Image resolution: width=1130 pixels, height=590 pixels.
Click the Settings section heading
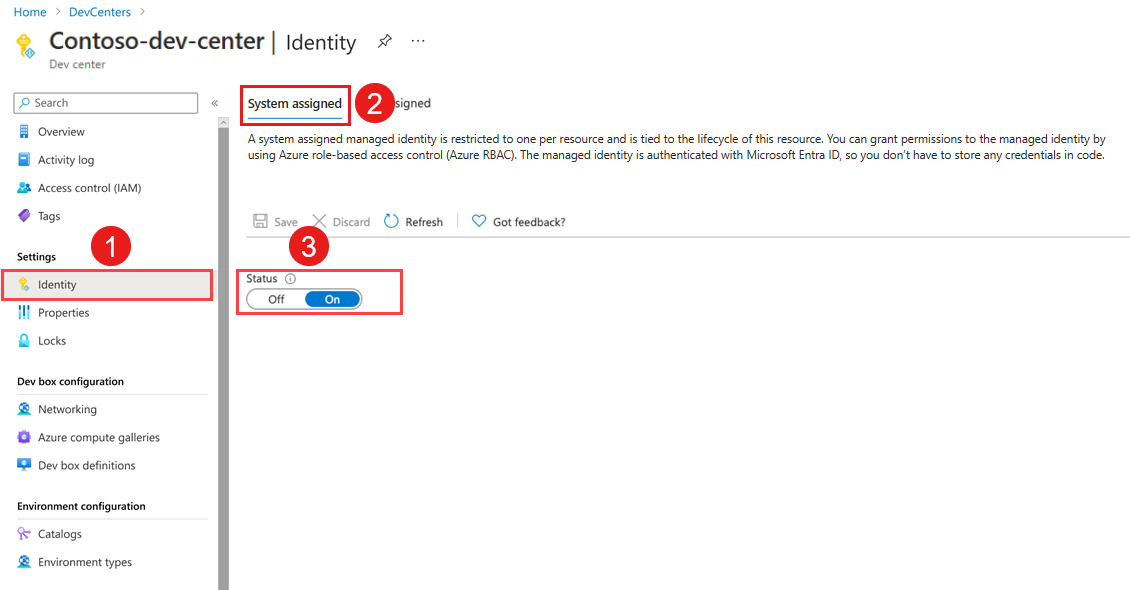point(37,256)
